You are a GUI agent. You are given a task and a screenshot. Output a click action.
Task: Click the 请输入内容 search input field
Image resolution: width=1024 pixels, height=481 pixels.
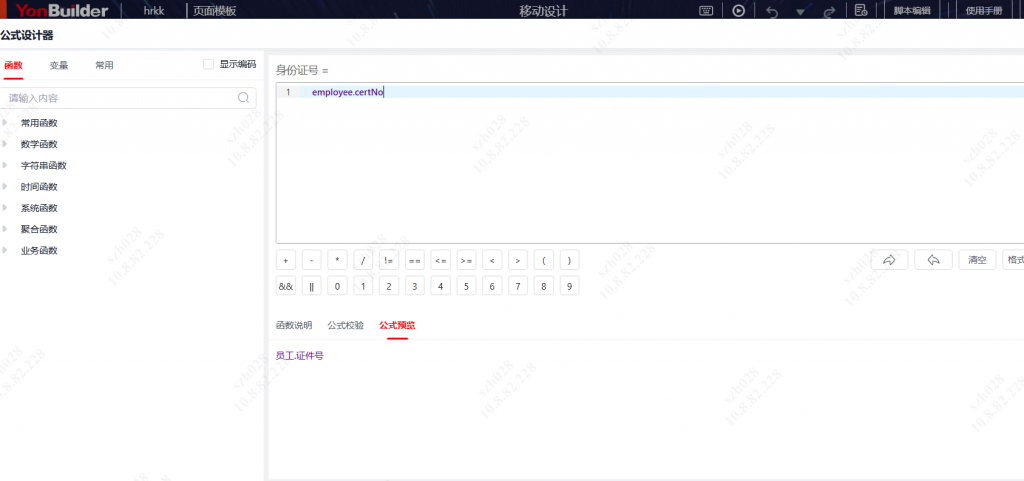pyautogui.click(x=120, y=98)
